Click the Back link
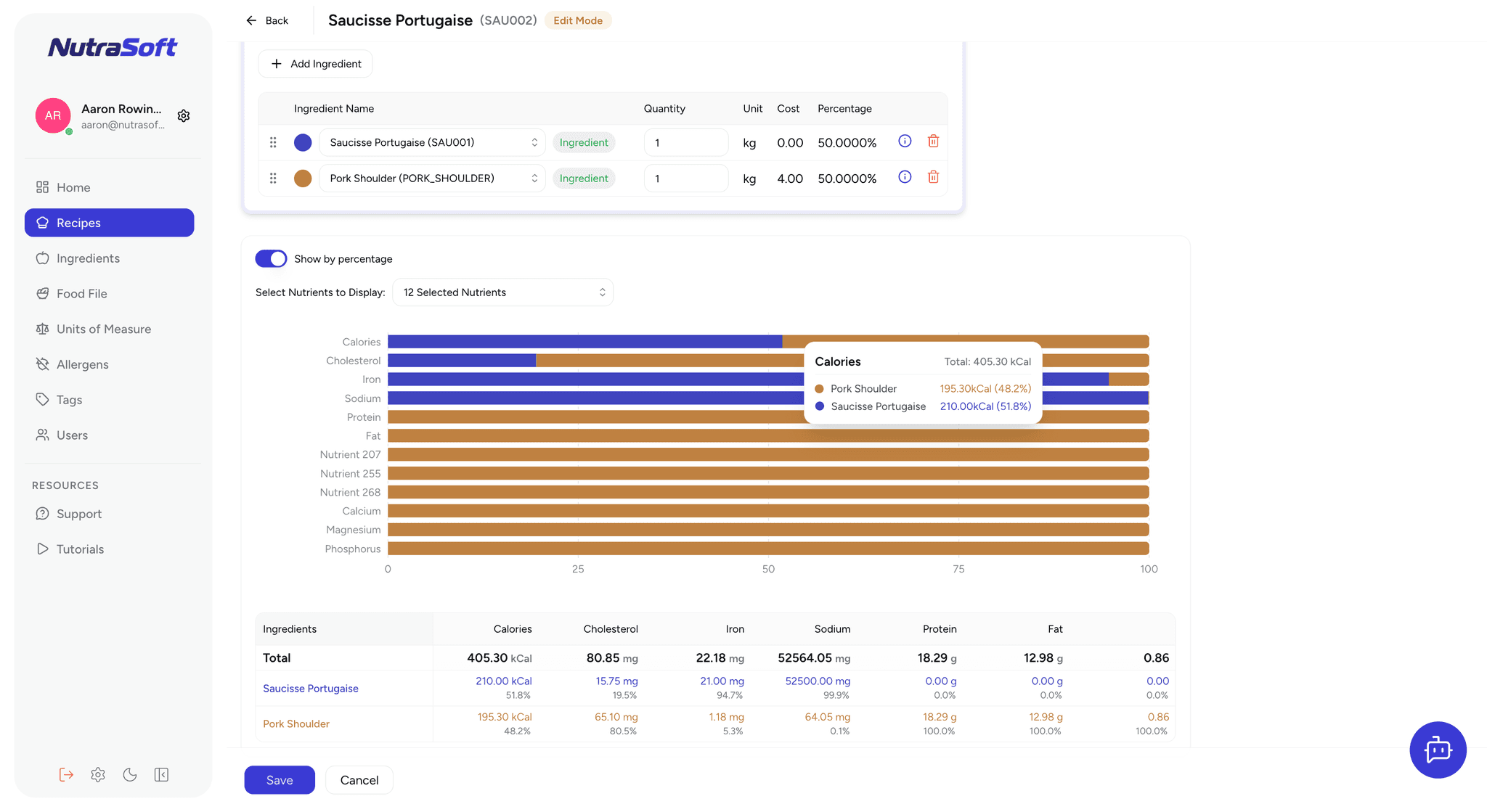1487x812 pixels. click(267, 20)
